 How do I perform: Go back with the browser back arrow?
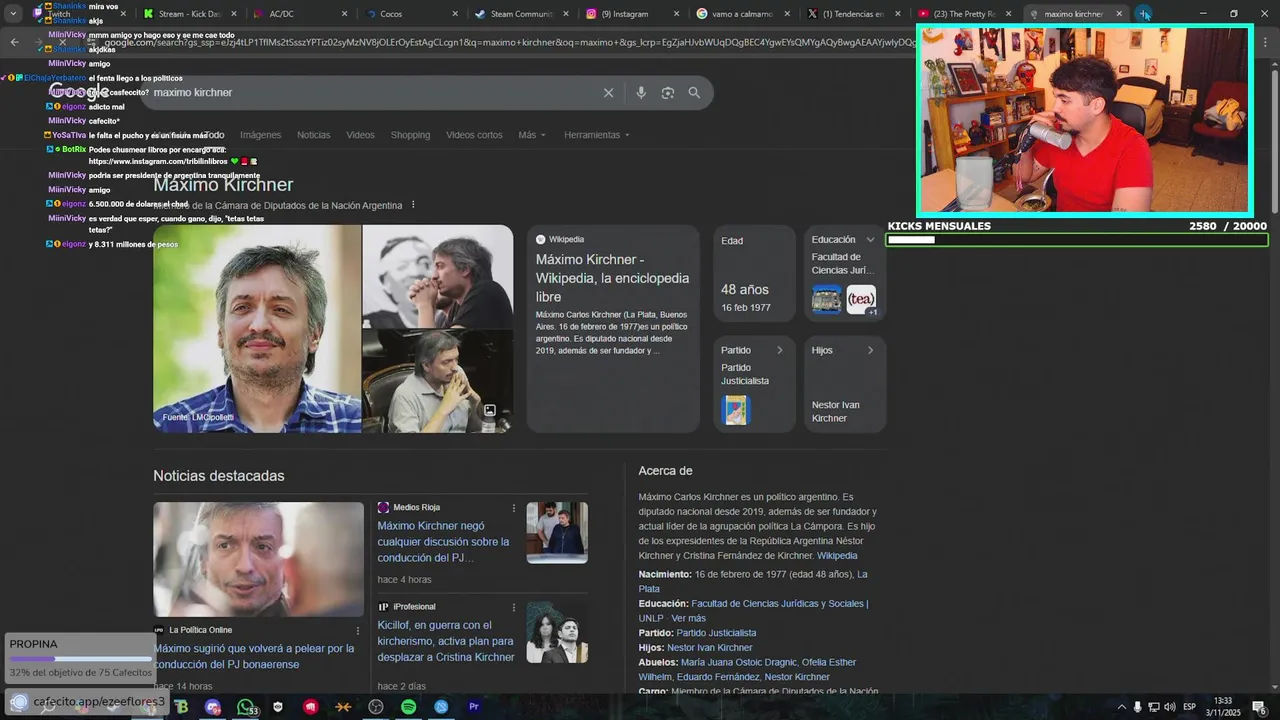click(x=14, y=42)
